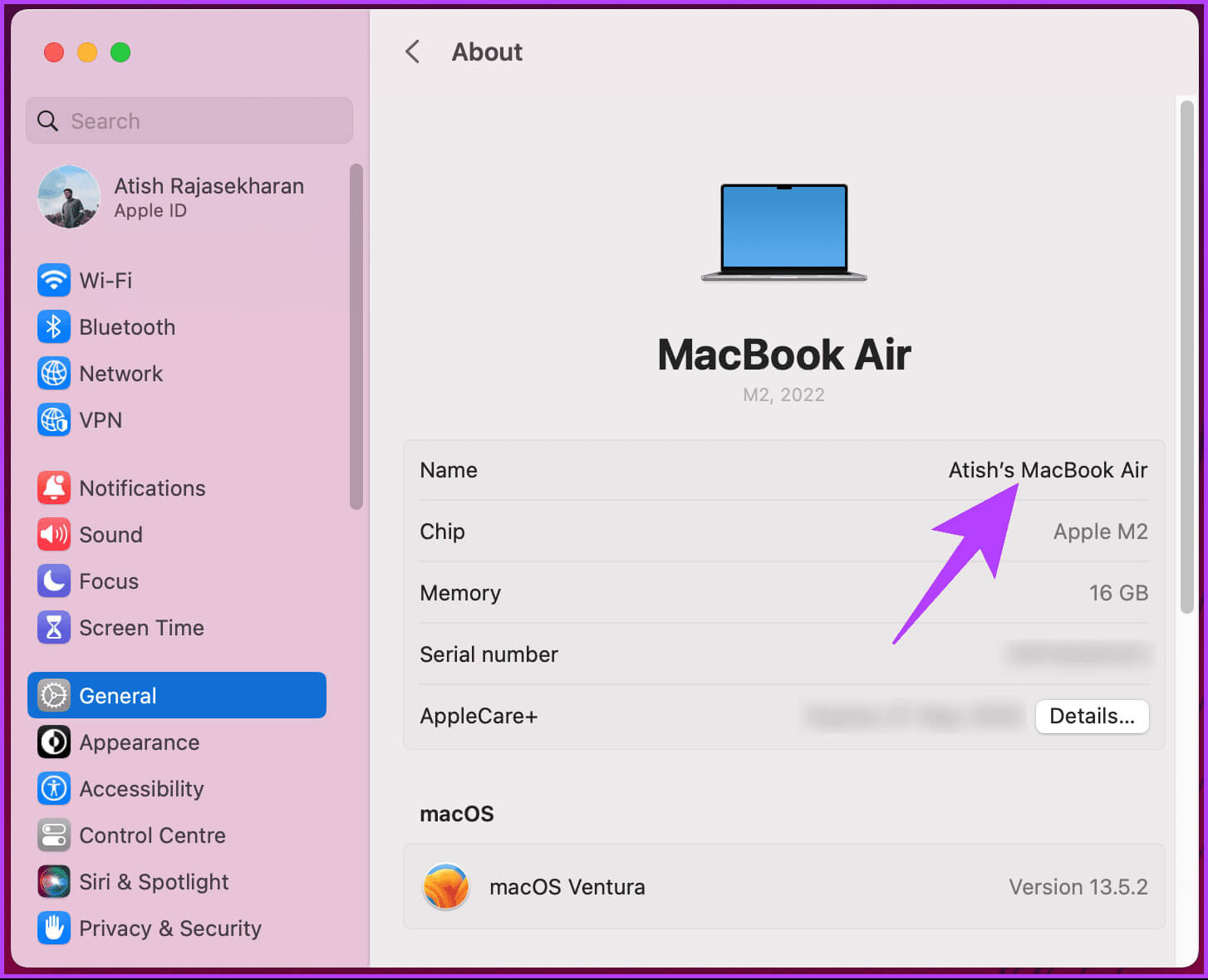Click the MacBook Air laptop image
Image resolution: width=1208 pixels, height=980 pixels.
coord(784,233)
